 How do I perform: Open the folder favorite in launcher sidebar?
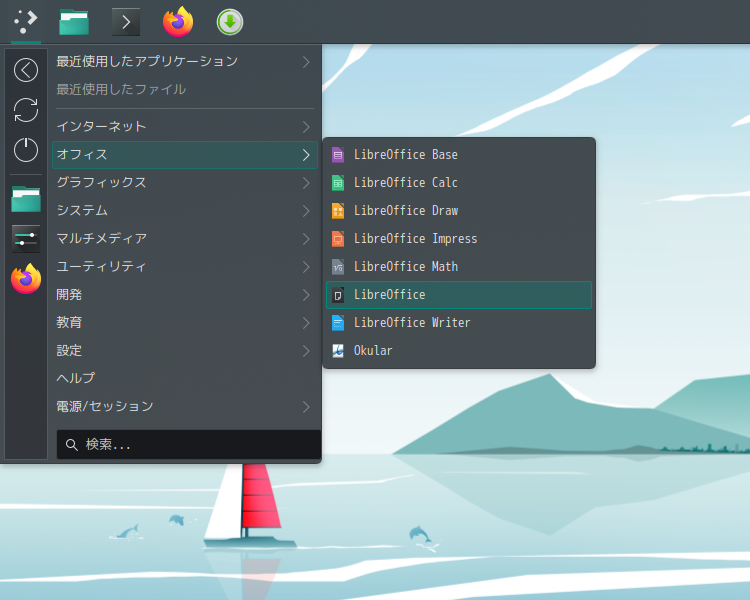[x=26, y=199]
